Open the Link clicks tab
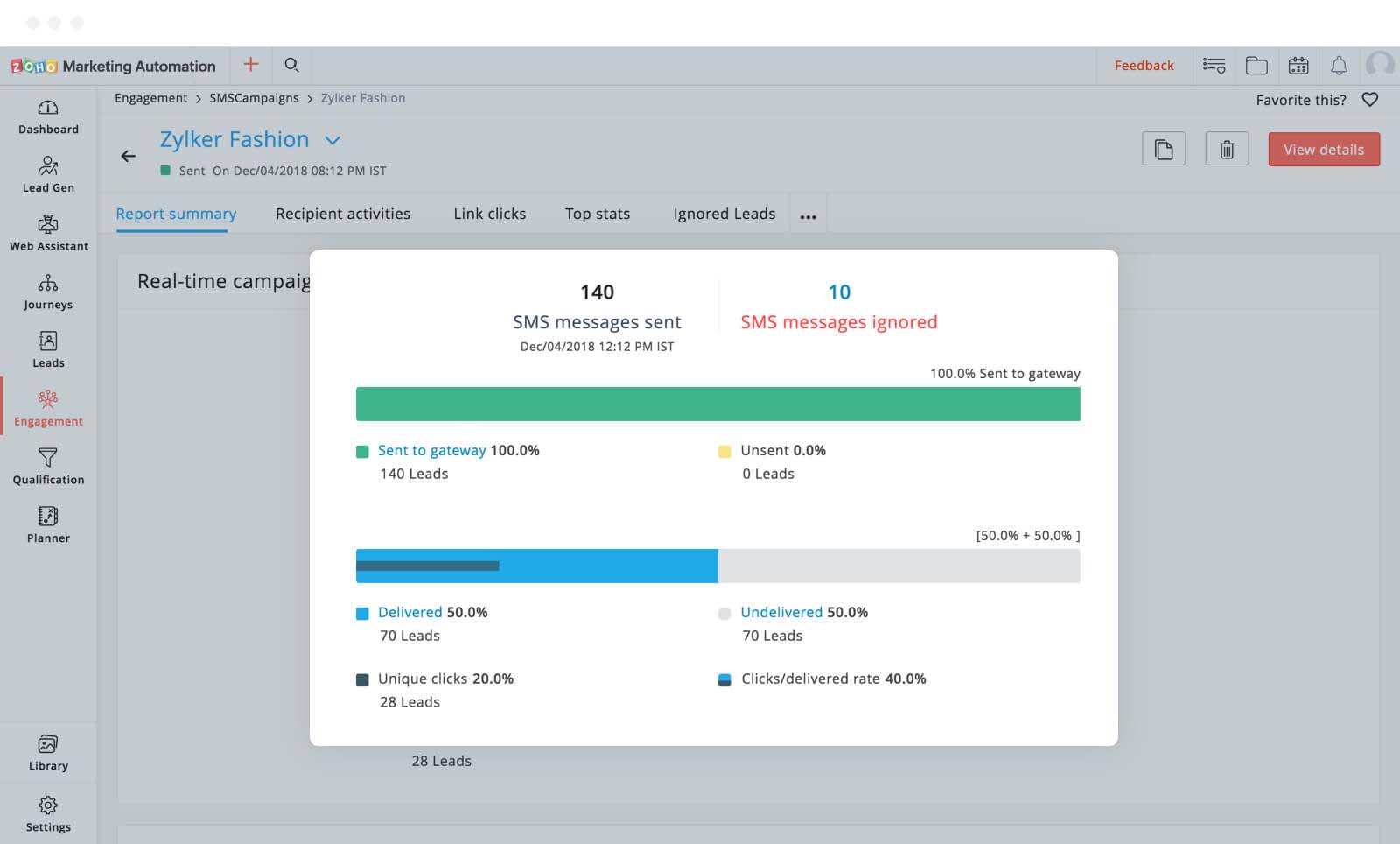 click(x=489, y=214)
